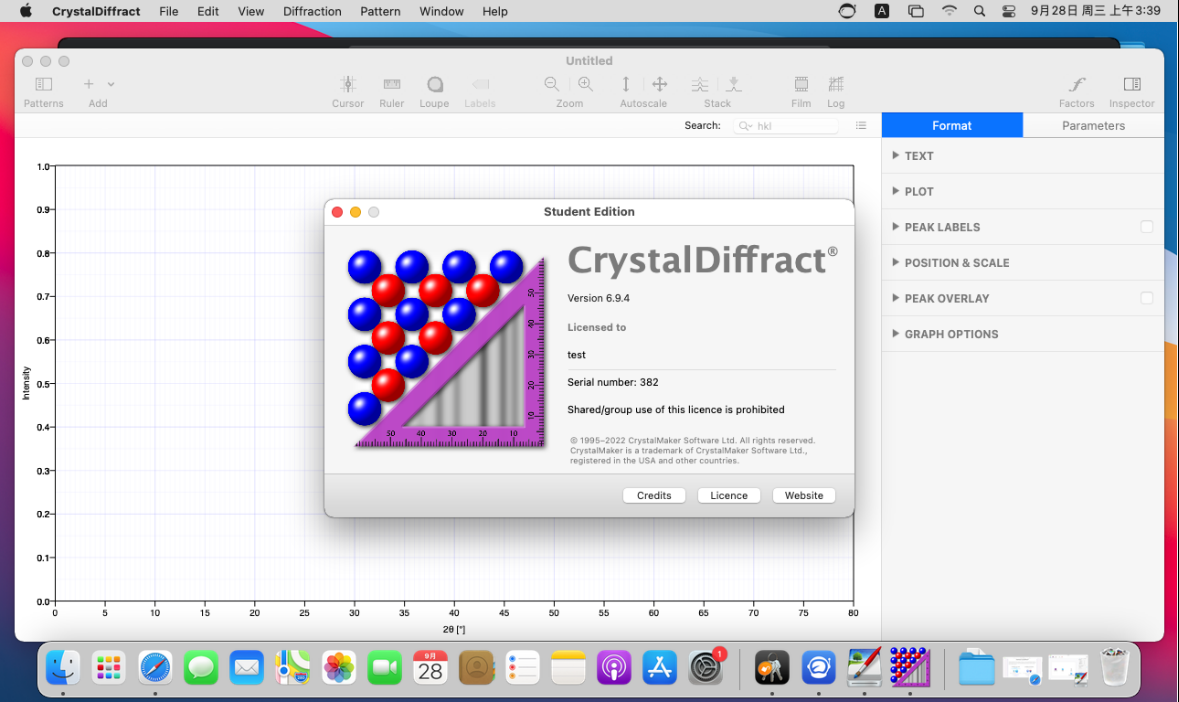
Task: Click the date and time in menu bar
Action: tap(1096, 11)
